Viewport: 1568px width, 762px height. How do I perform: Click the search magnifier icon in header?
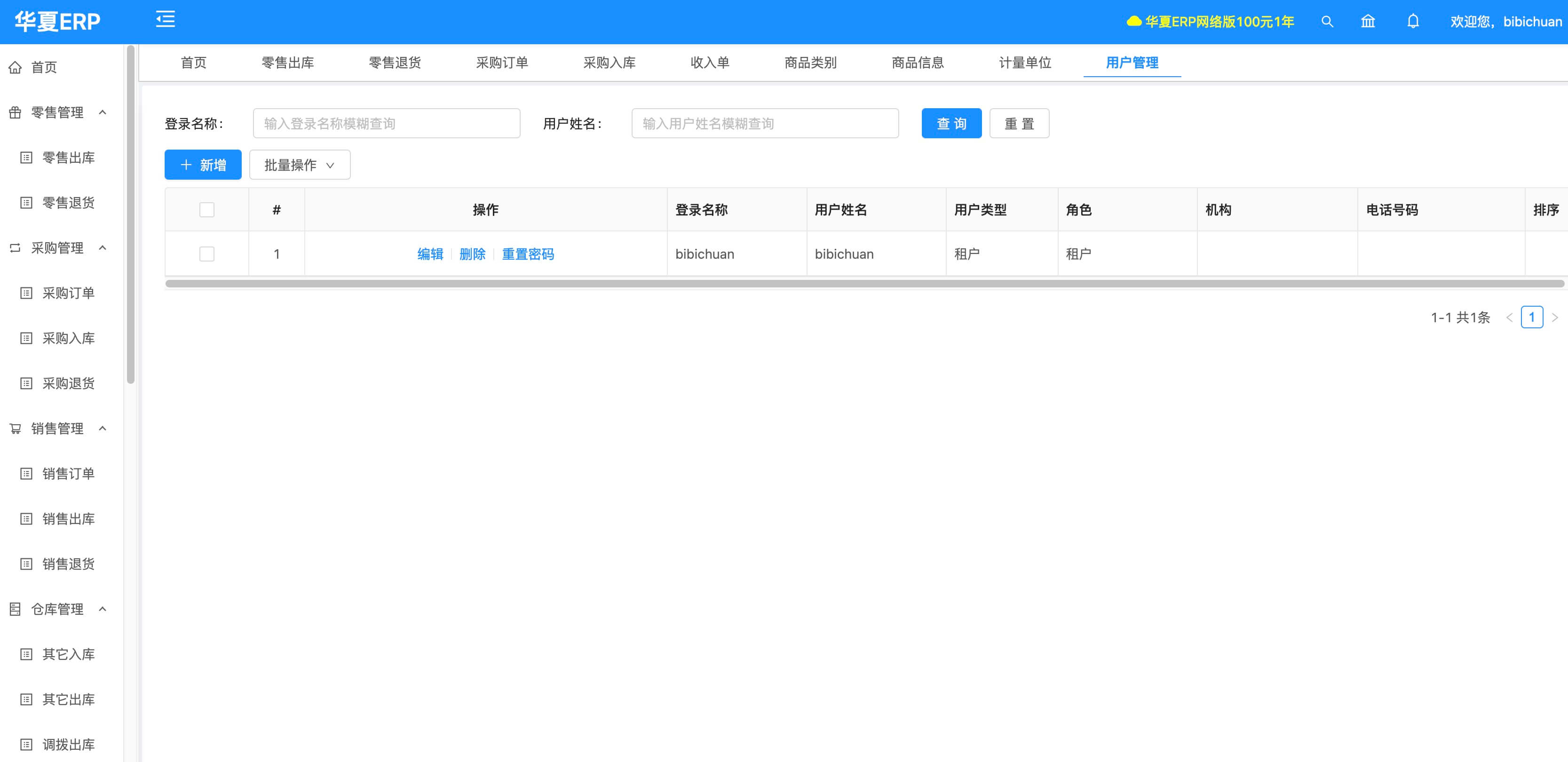(x=1327, y=22)
